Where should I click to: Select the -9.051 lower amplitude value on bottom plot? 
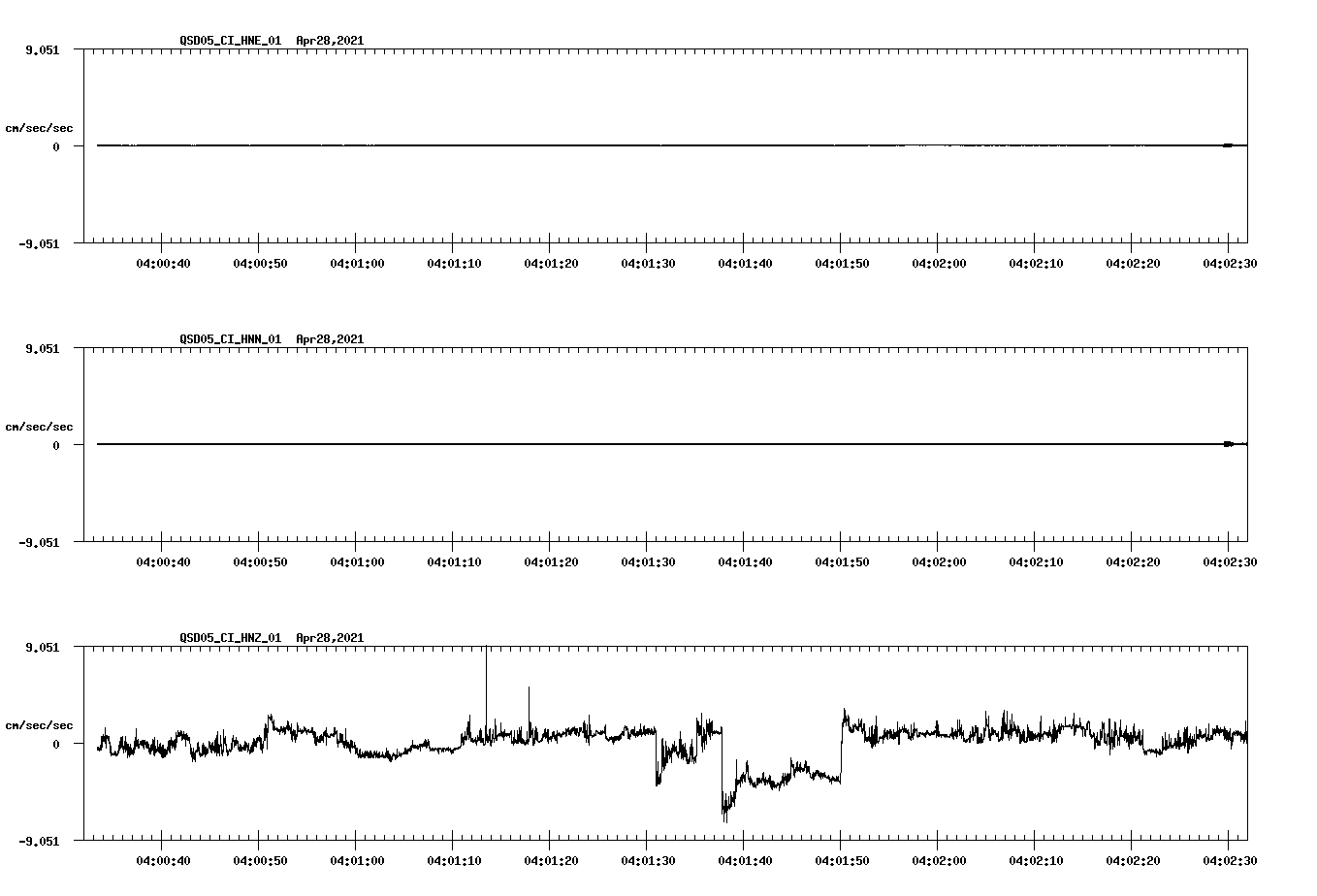(41, 841)
